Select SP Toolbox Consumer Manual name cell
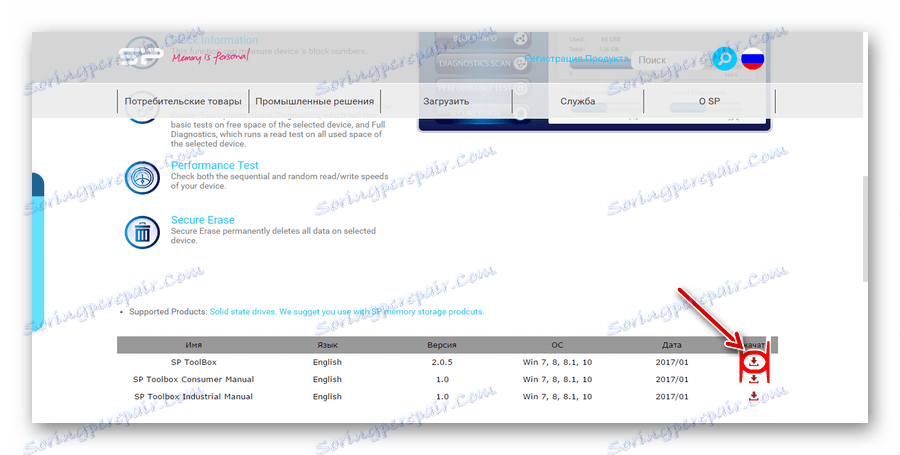The height and width of the screenshot is (455, 900). coord(193,379)
